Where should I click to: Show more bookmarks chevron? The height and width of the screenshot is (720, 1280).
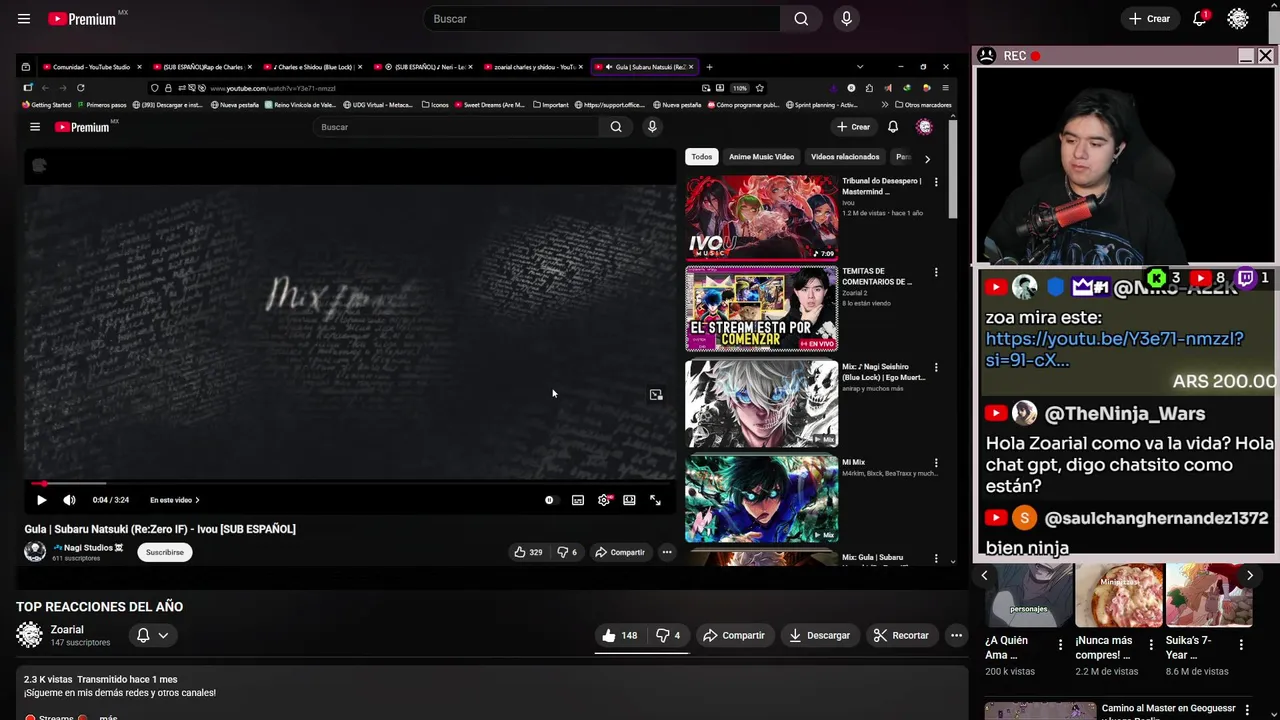(x=884, y=104)
